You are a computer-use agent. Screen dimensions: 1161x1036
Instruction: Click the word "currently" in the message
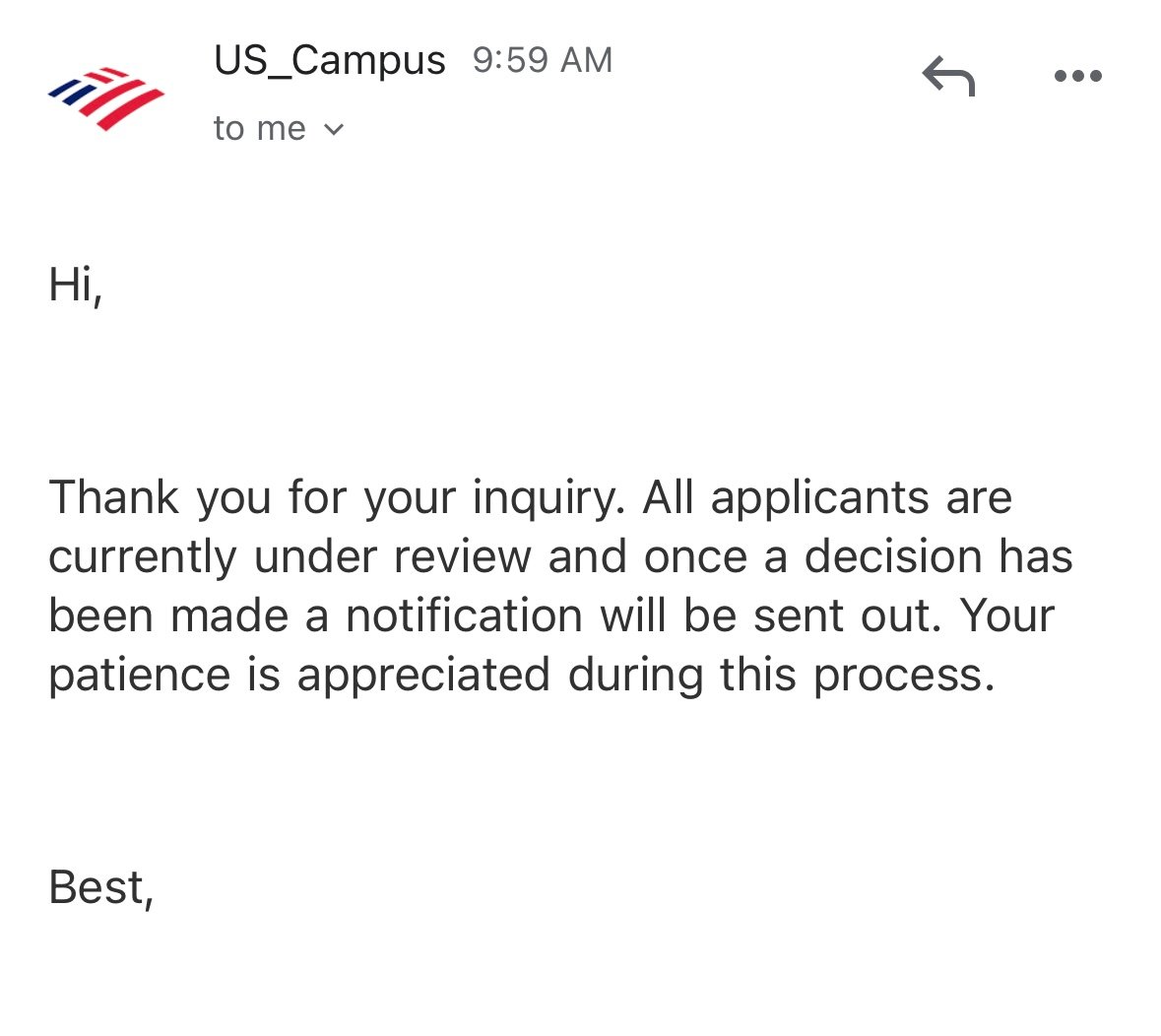143,556
